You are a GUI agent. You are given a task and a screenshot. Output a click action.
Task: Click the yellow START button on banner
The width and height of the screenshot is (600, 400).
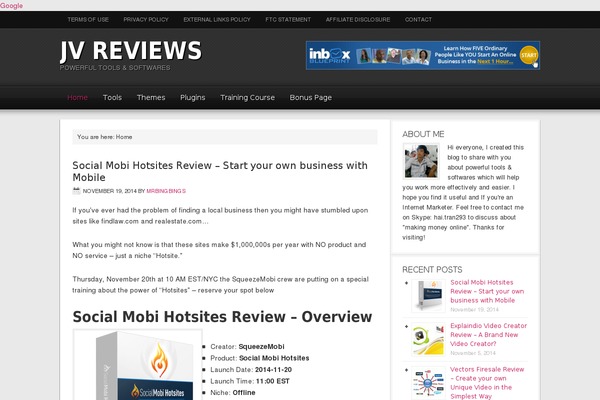pyautogui.click(x=529, y=55)
